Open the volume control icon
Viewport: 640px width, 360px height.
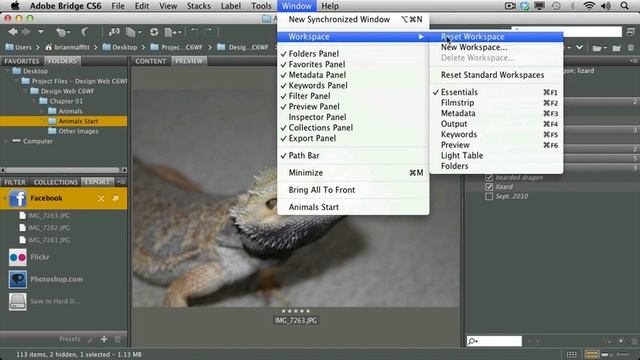[x=606, y=6]
